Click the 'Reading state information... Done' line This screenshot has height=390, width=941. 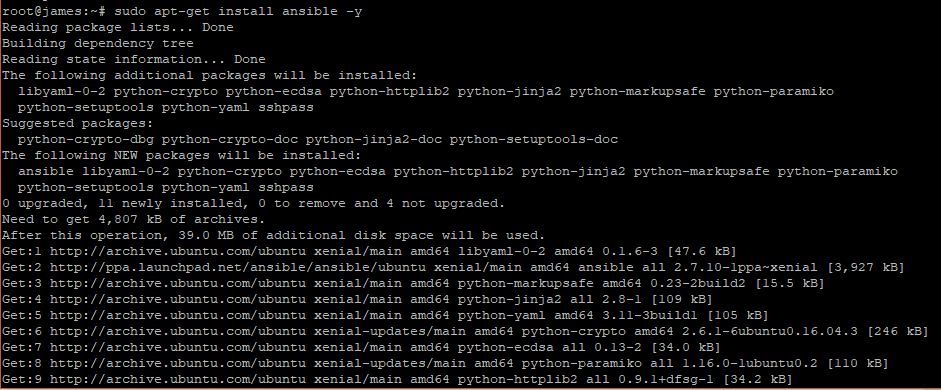click(134, 59)
